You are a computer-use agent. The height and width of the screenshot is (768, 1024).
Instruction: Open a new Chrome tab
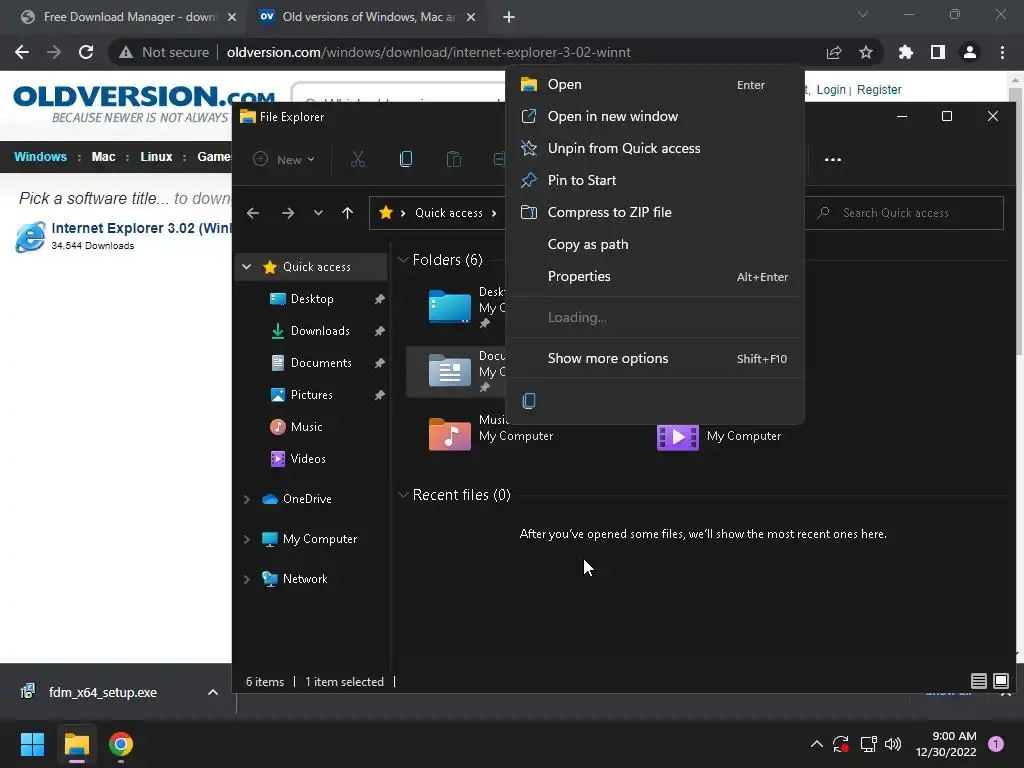point(509,17)
